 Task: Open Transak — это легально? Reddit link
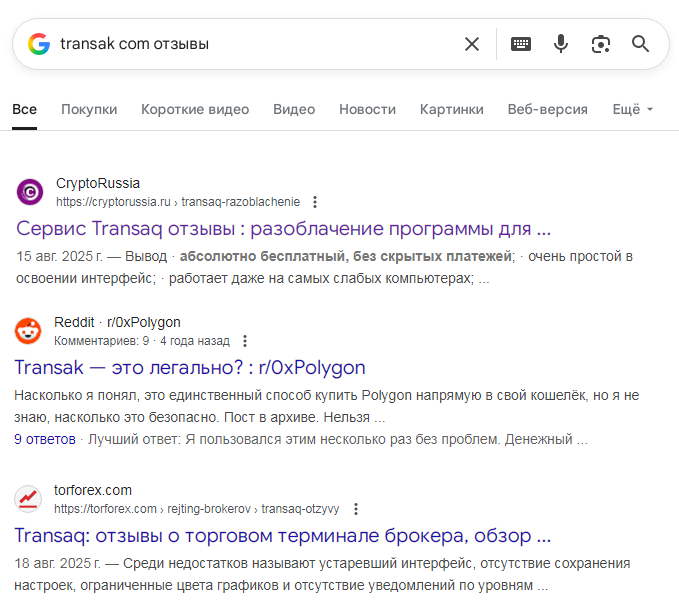pyautogui.click(x=190, y=367)
